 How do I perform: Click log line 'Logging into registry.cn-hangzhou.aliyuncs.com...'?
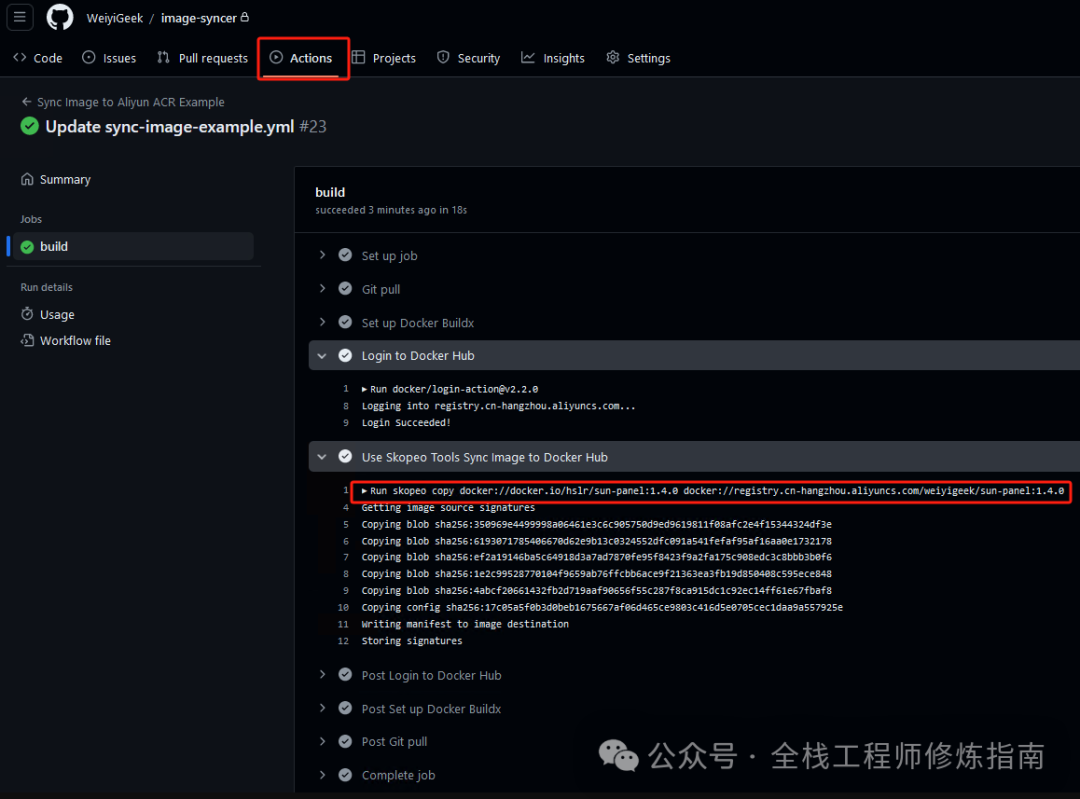[498, 406]
